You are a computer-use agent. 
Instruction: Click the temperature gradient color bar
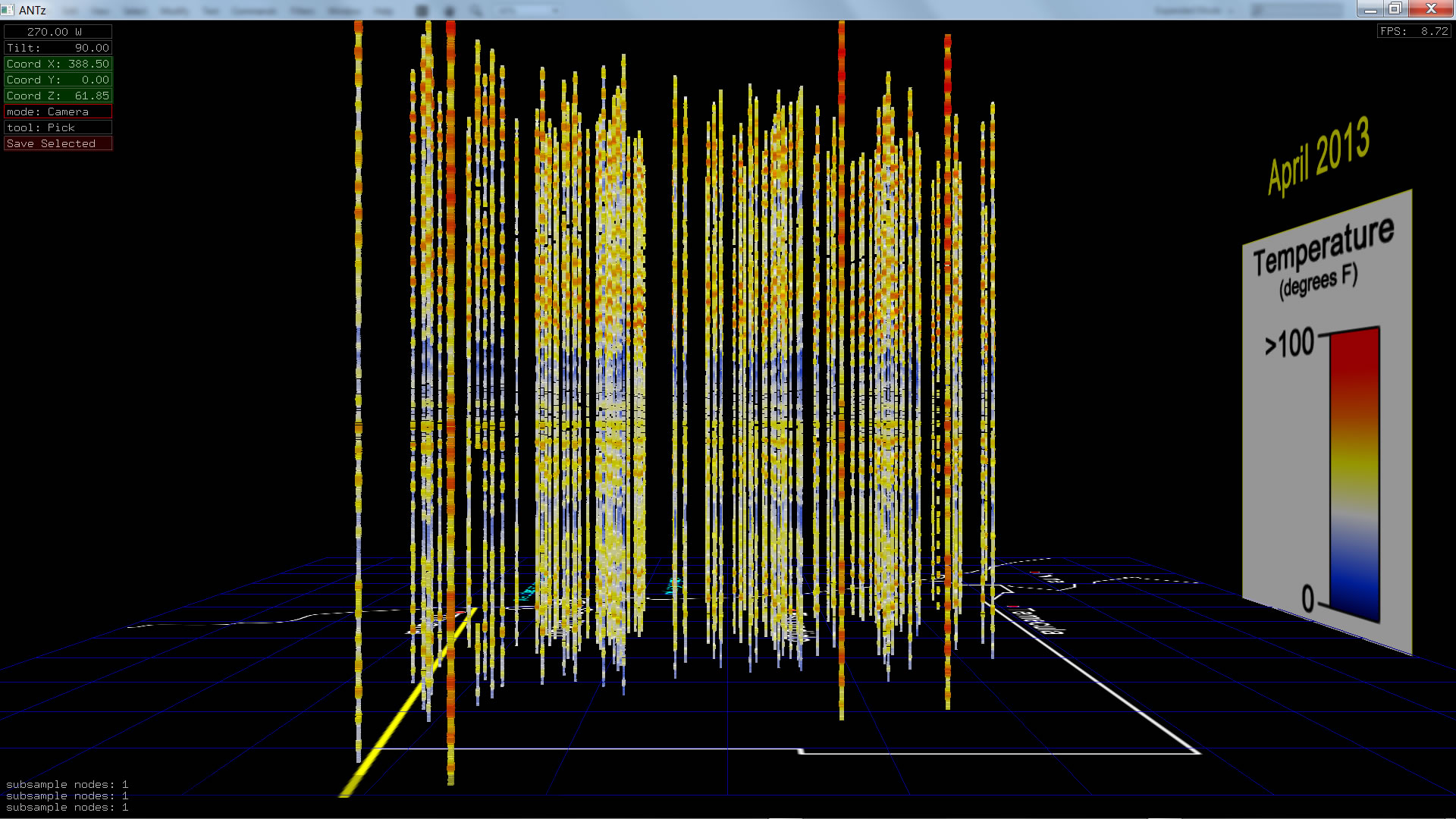[1354, 470]
